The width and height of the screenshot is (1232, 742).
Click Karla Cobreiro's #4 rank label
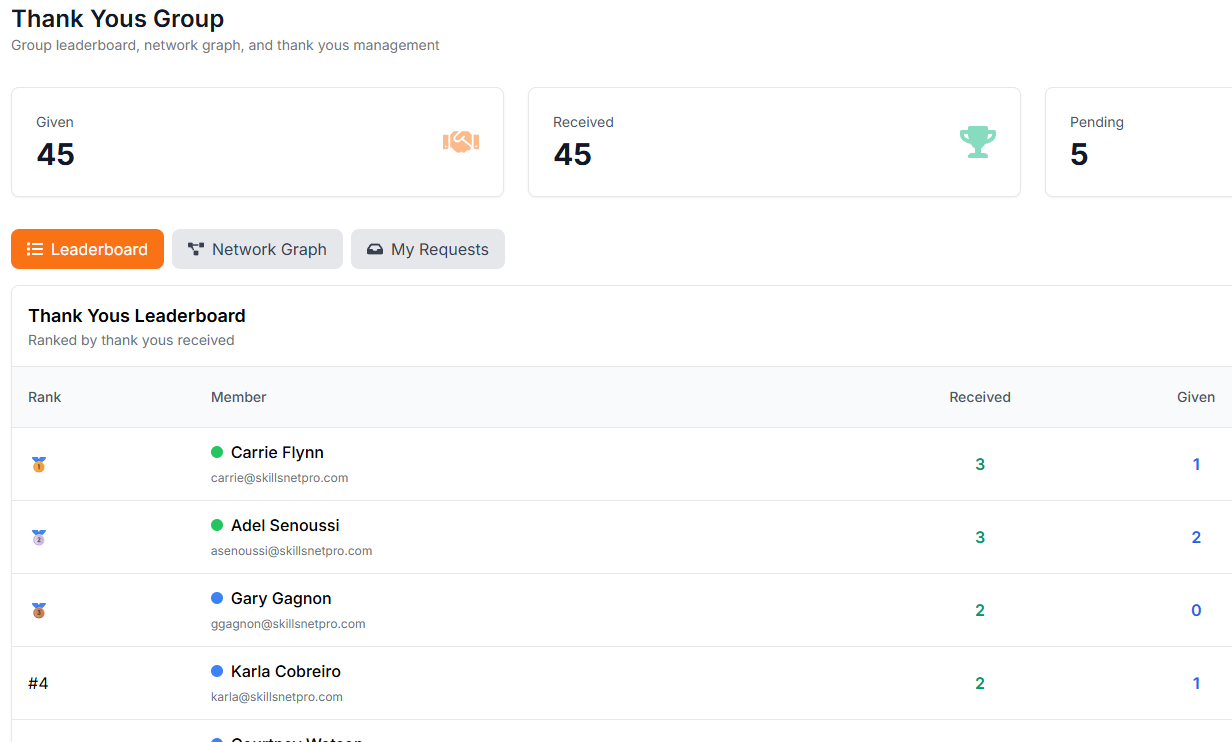tap(38, 684)
